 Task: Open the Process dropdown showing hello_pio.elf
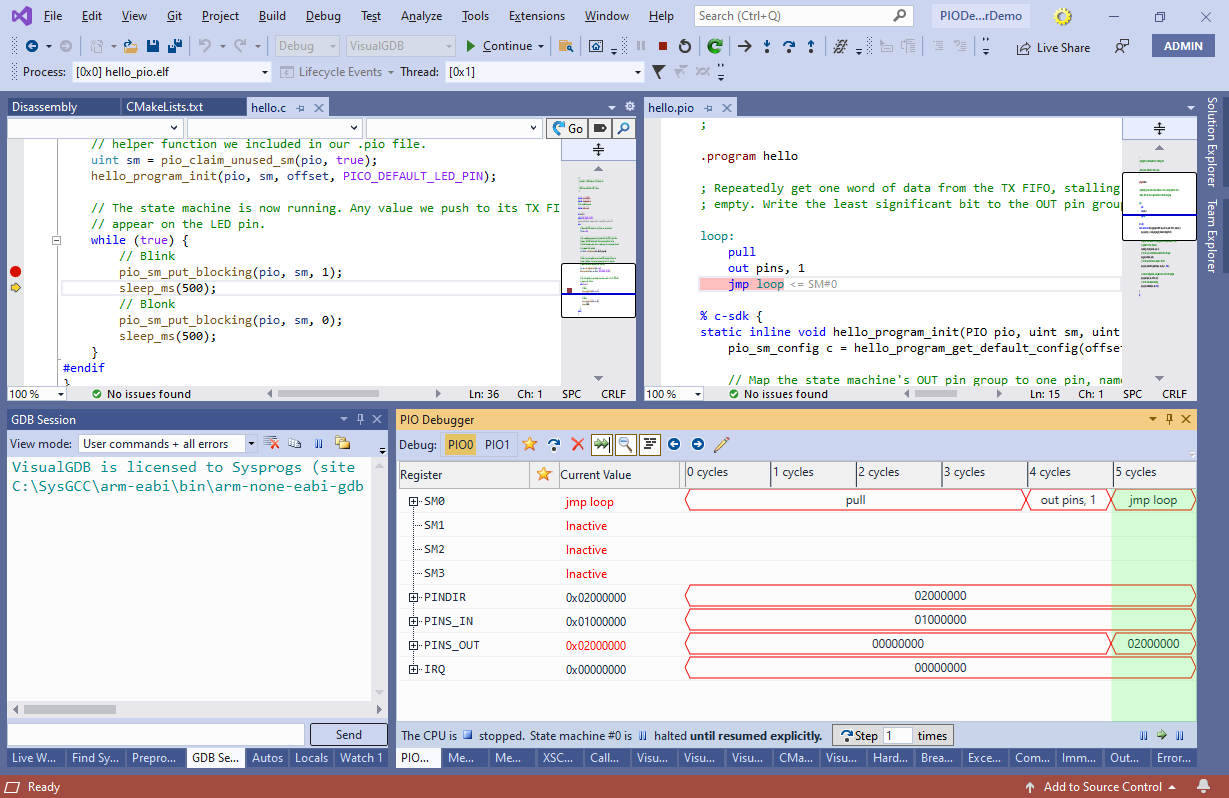[x=171, y=72]
